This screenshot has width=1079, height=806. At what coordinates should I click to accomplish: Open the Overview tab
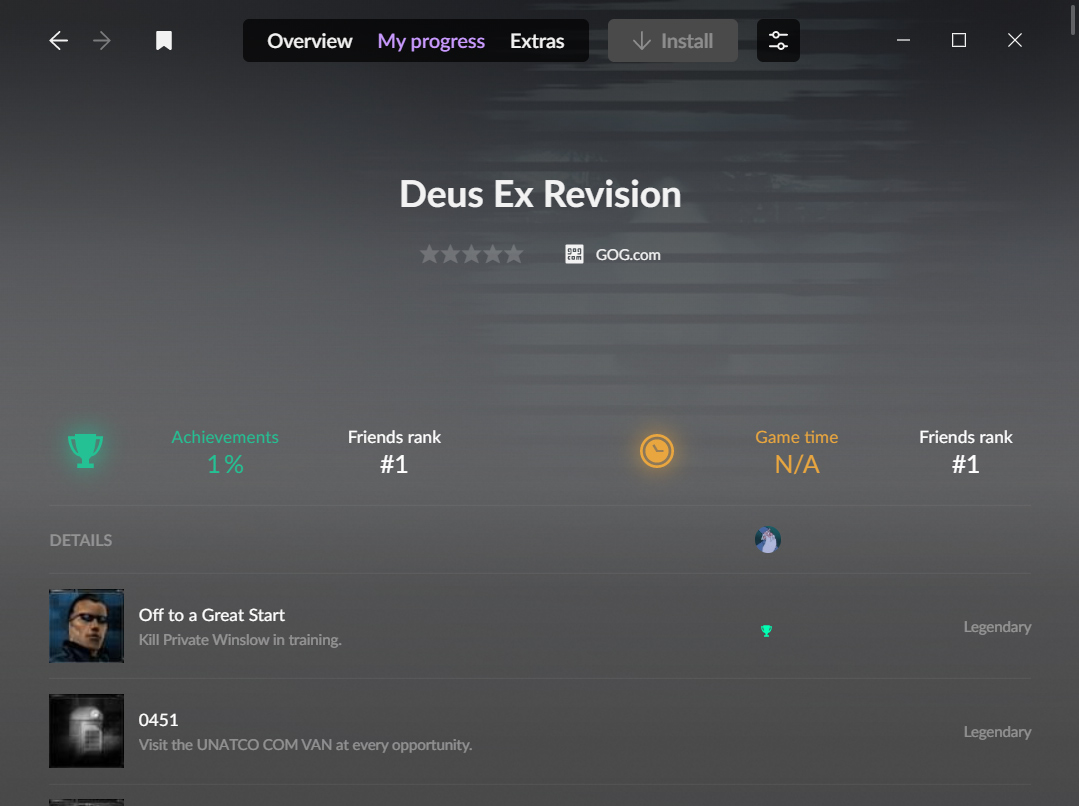pos(310,41)
